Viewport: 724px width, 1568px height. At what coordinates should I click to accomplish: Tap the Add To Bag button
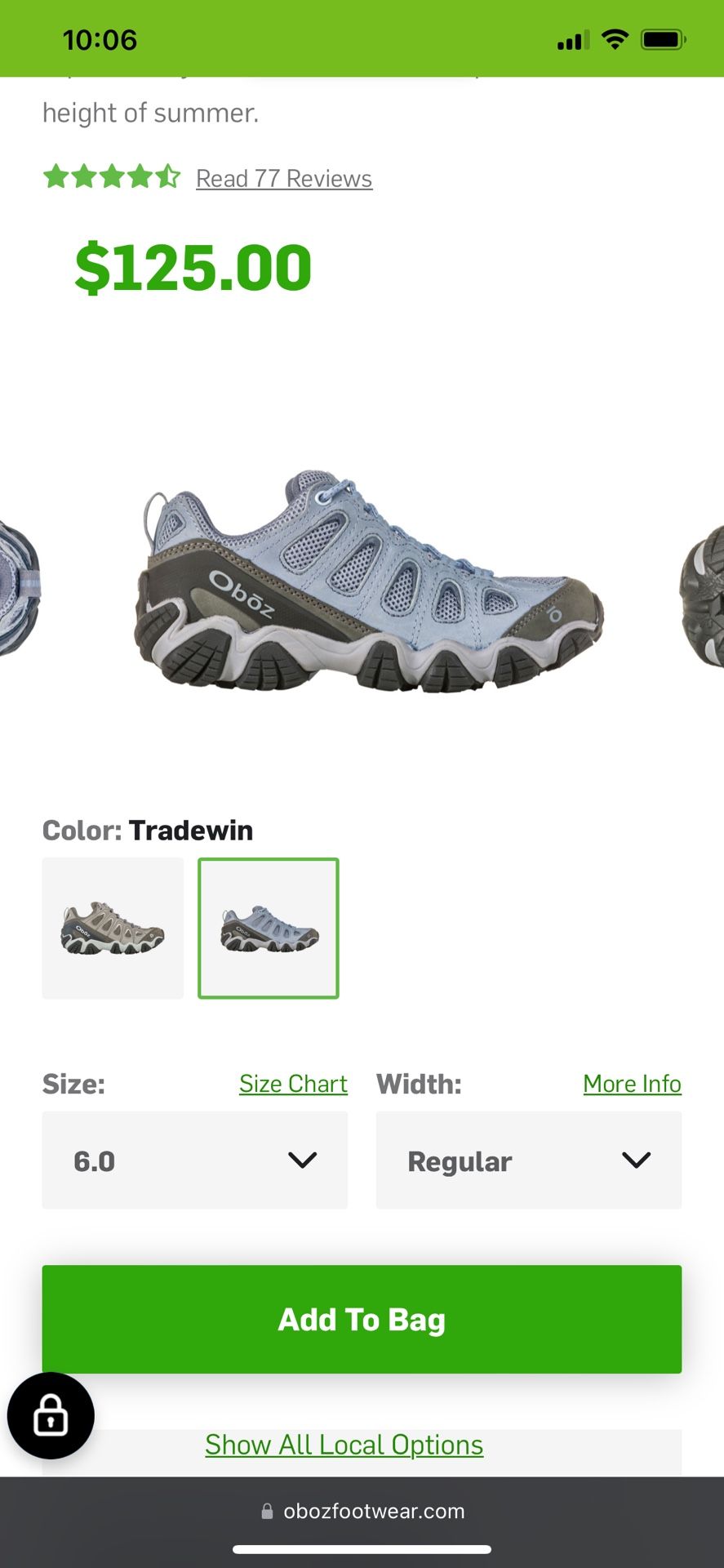(362, 1319)
